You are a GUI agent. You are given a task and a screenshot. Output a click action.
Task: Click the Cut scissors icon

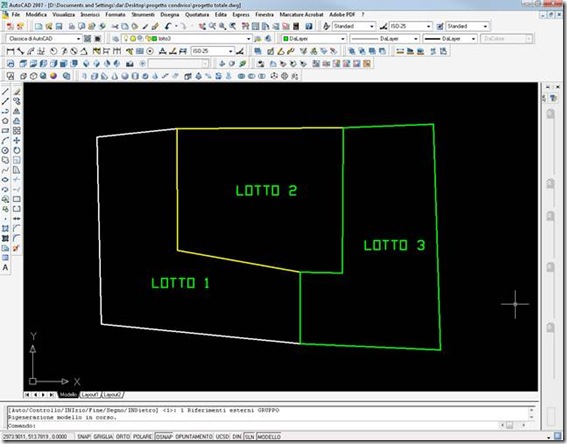[x=115, y=26]
